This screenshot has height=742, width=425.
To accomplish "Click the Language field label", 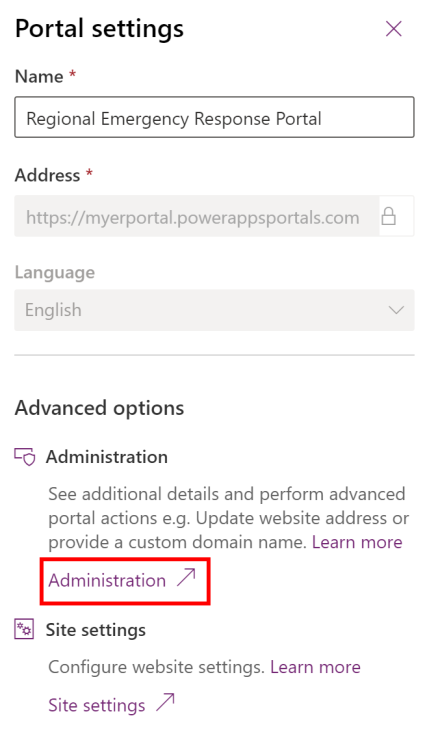I will coord(55,273).
